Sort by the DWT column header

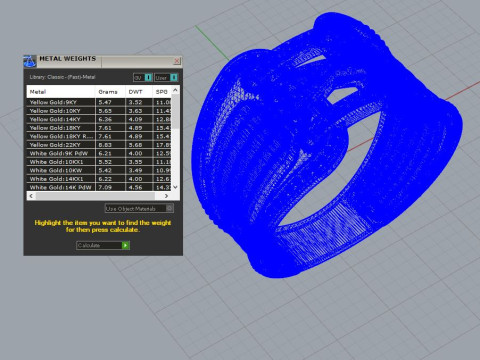point(139,92)
